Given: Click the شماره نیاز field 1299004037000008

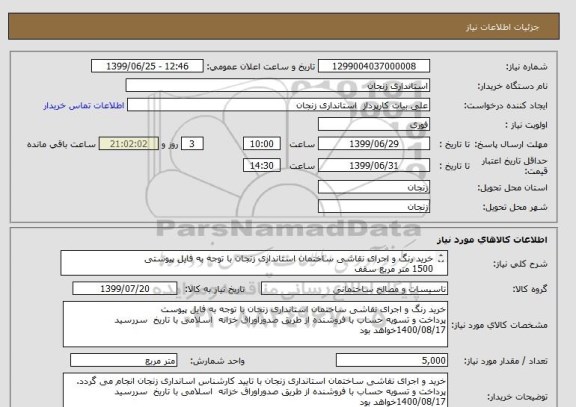Looking at the screenshot, I should pos(374,66).
